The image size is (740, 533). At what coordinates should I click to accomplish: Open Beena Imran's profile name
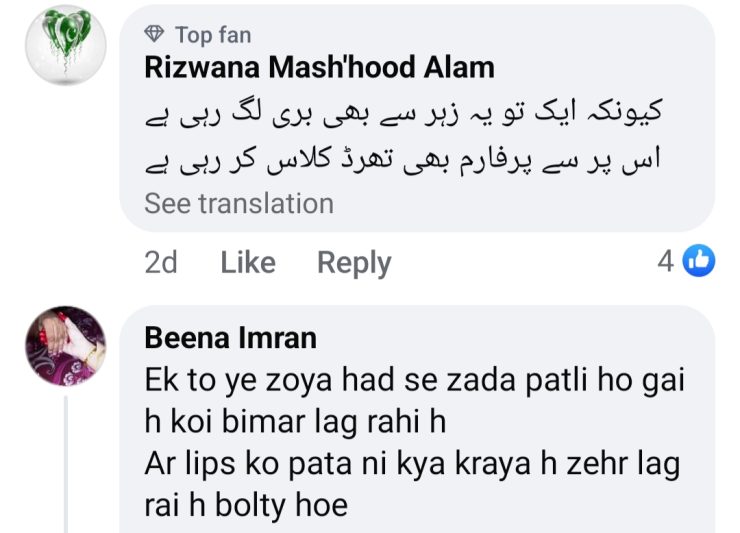(x=230, y=338)
